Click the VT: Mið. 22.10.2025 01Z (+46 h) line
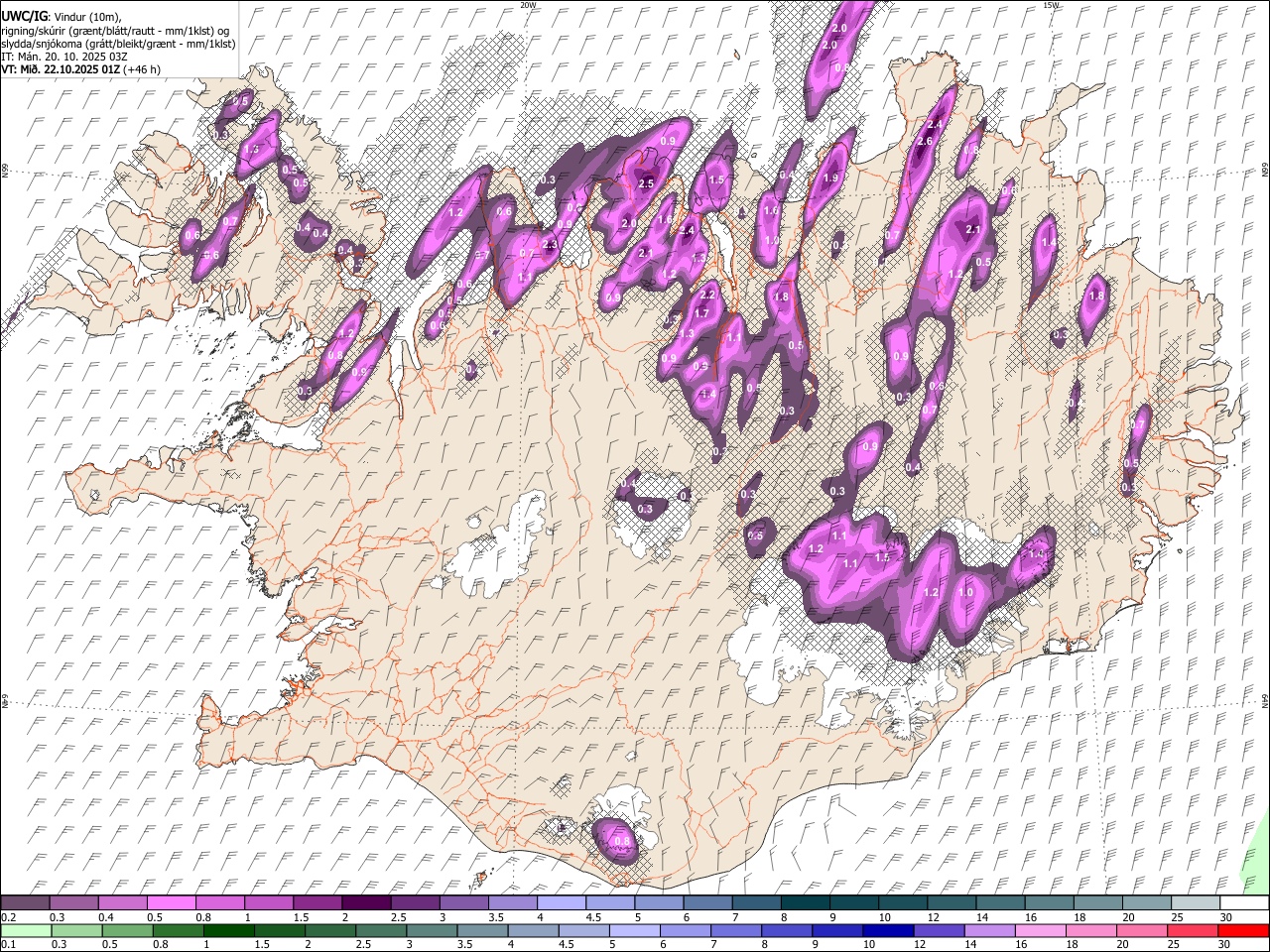 tap(80, 69)
